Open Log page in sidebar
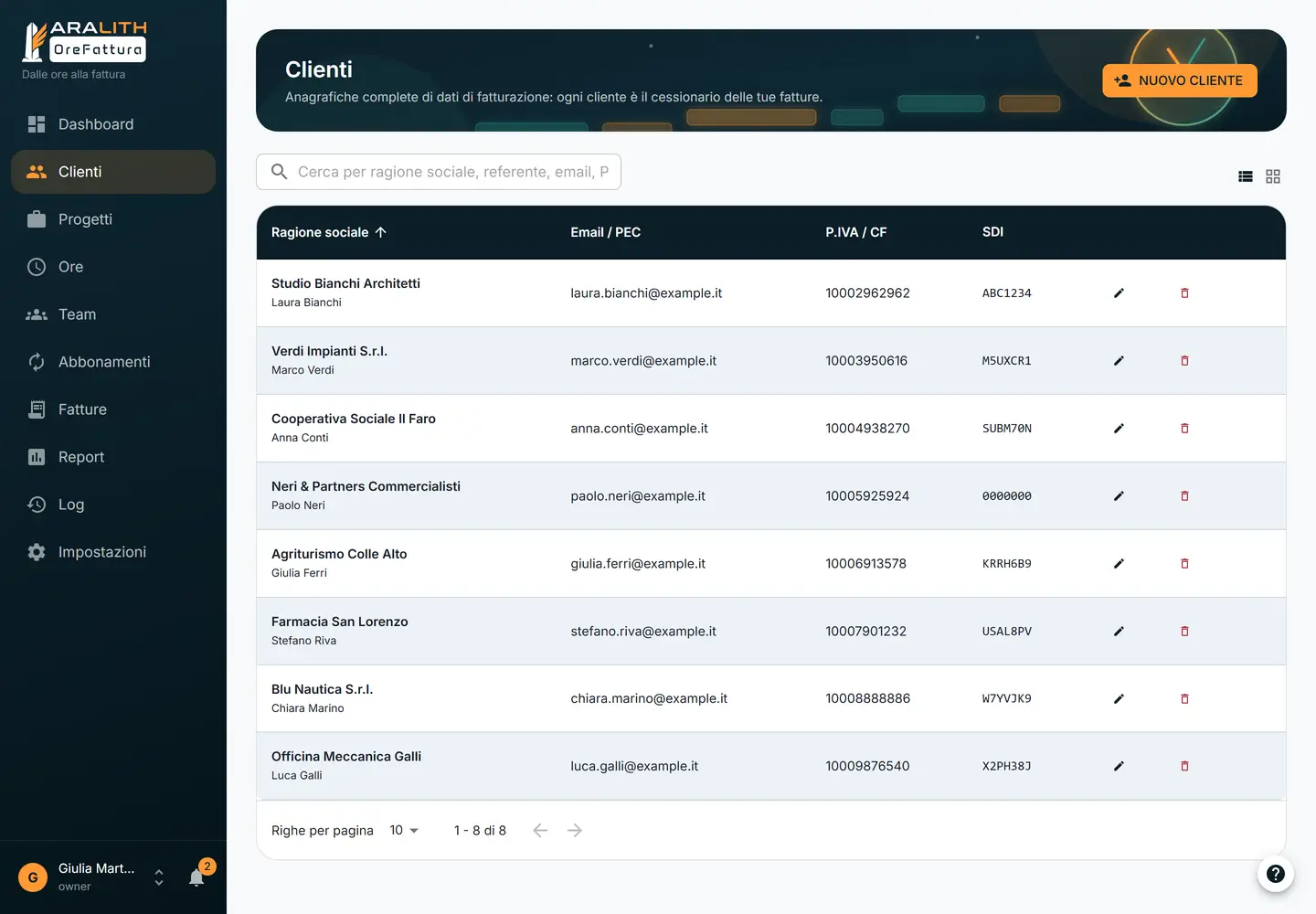 coord(113,505)
